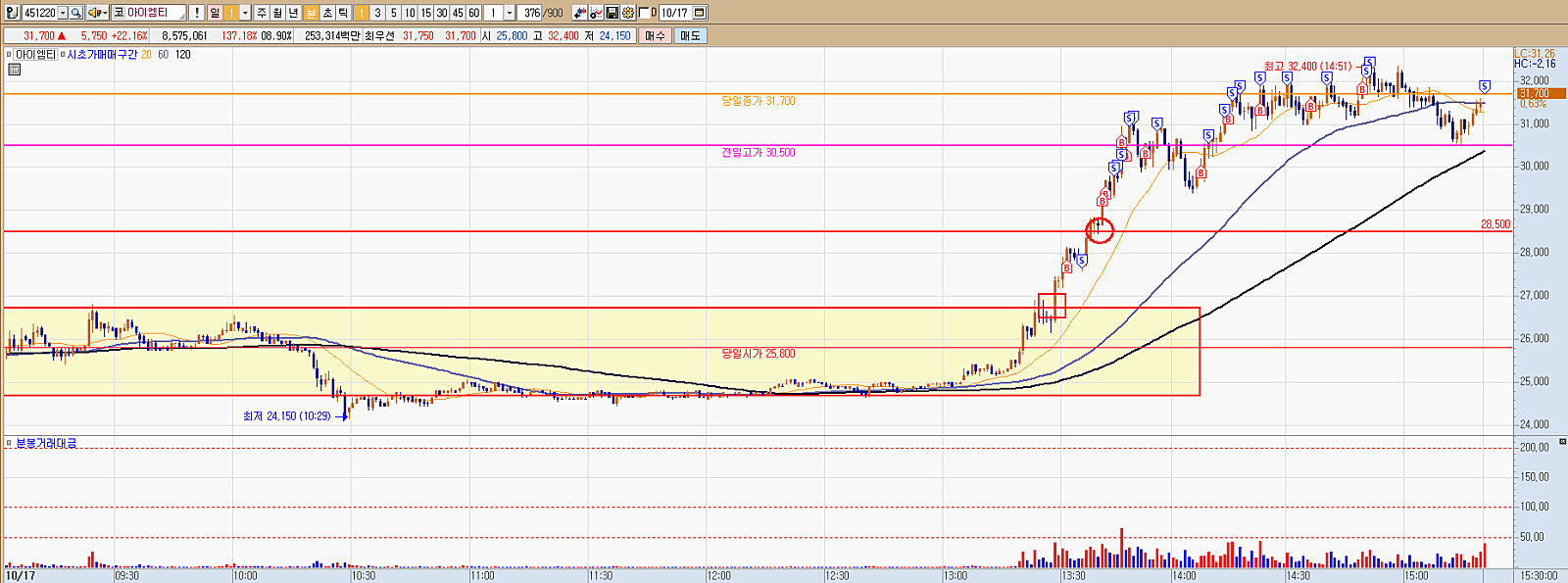Select the 초 (second) period button
This screenshot has width=1568, height=583.
(327, 13)
